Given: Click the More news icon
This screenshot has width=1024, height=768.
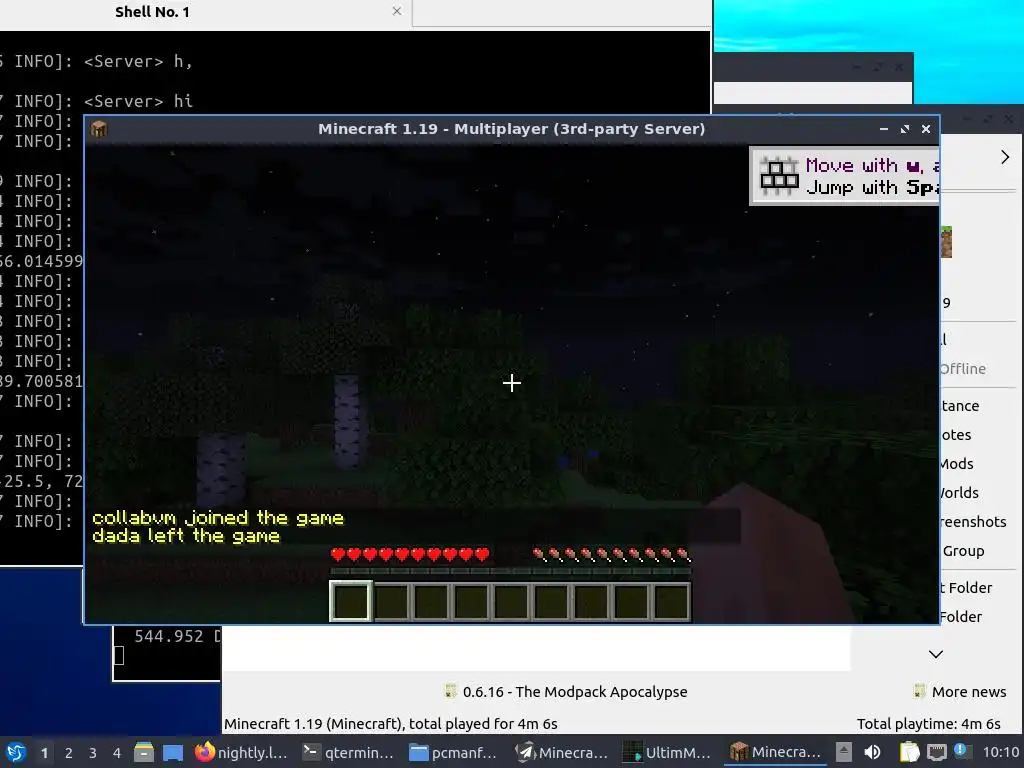Looking at the screenshot, I should 920,691.
